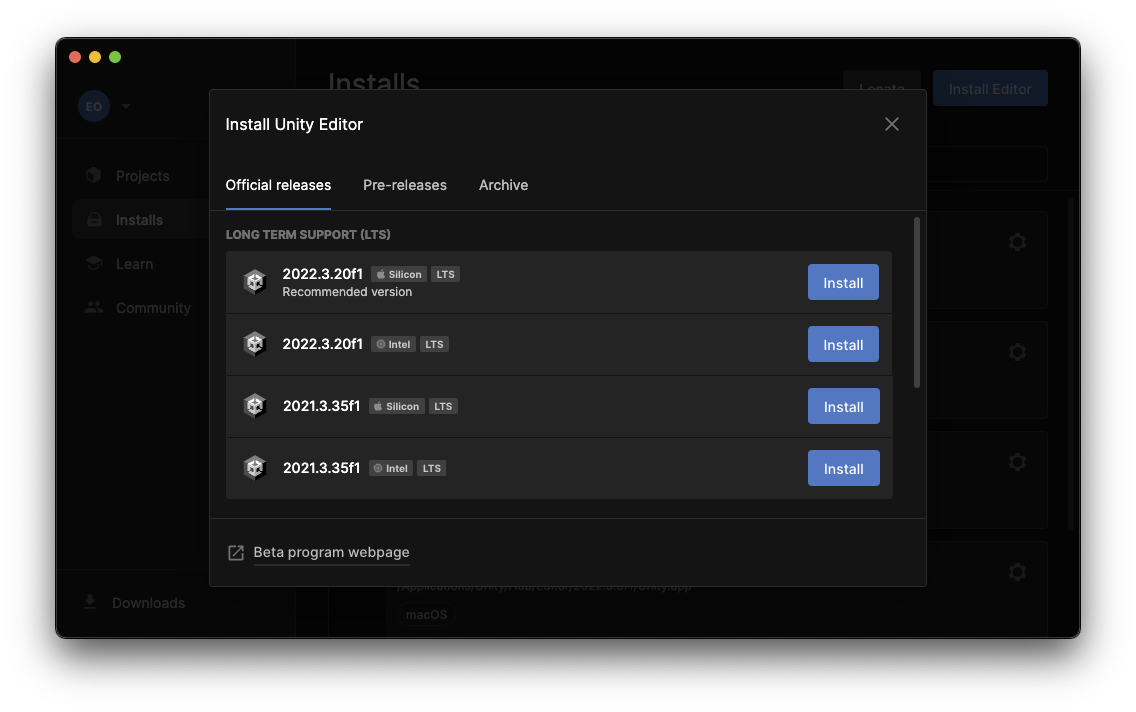Expand the account dropdown next to EO avatar
The width and height of the screenshot is (1136, 712).
[x=126, y=107]
